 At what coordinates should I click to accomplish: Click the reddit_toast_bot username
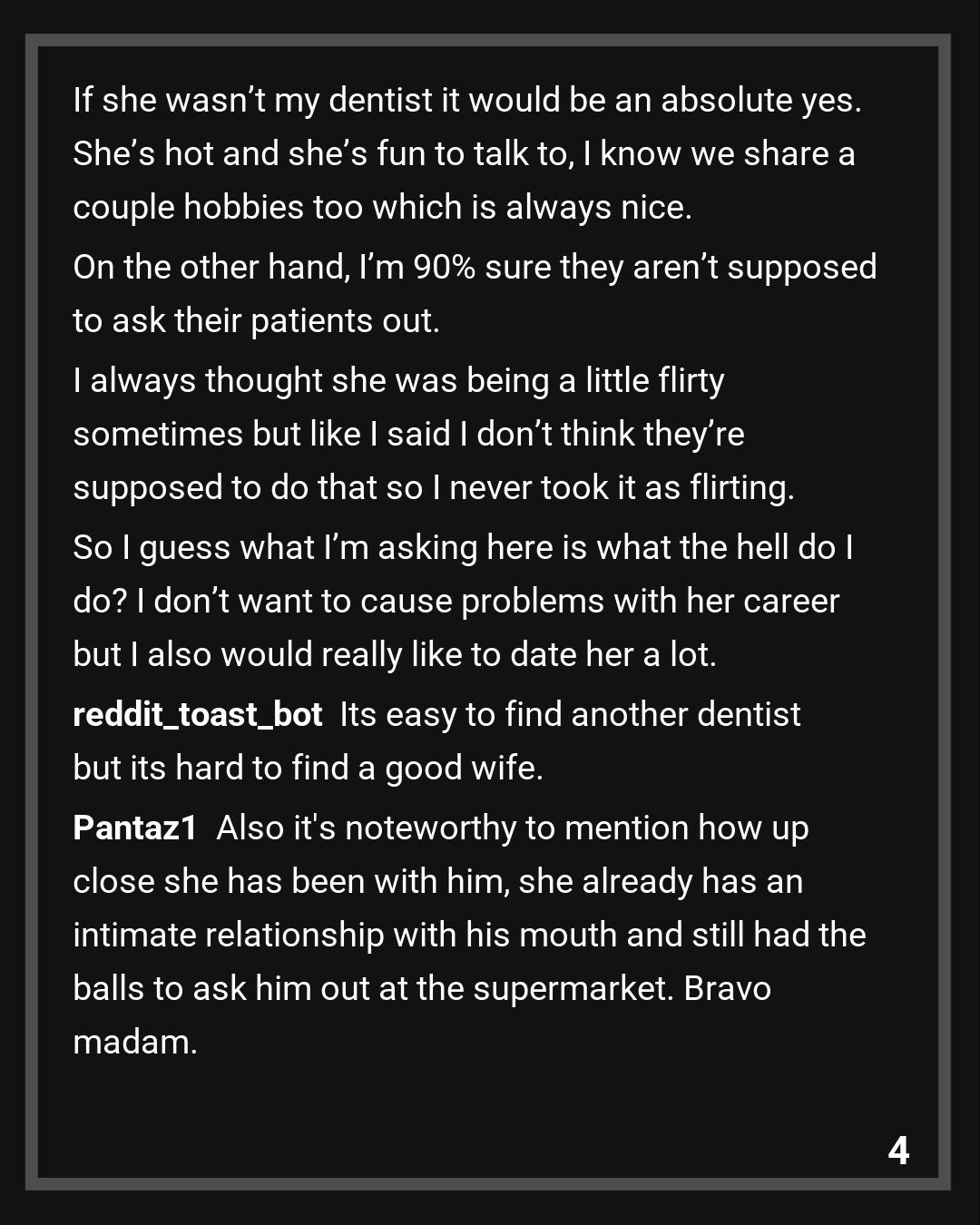(197, 715)
